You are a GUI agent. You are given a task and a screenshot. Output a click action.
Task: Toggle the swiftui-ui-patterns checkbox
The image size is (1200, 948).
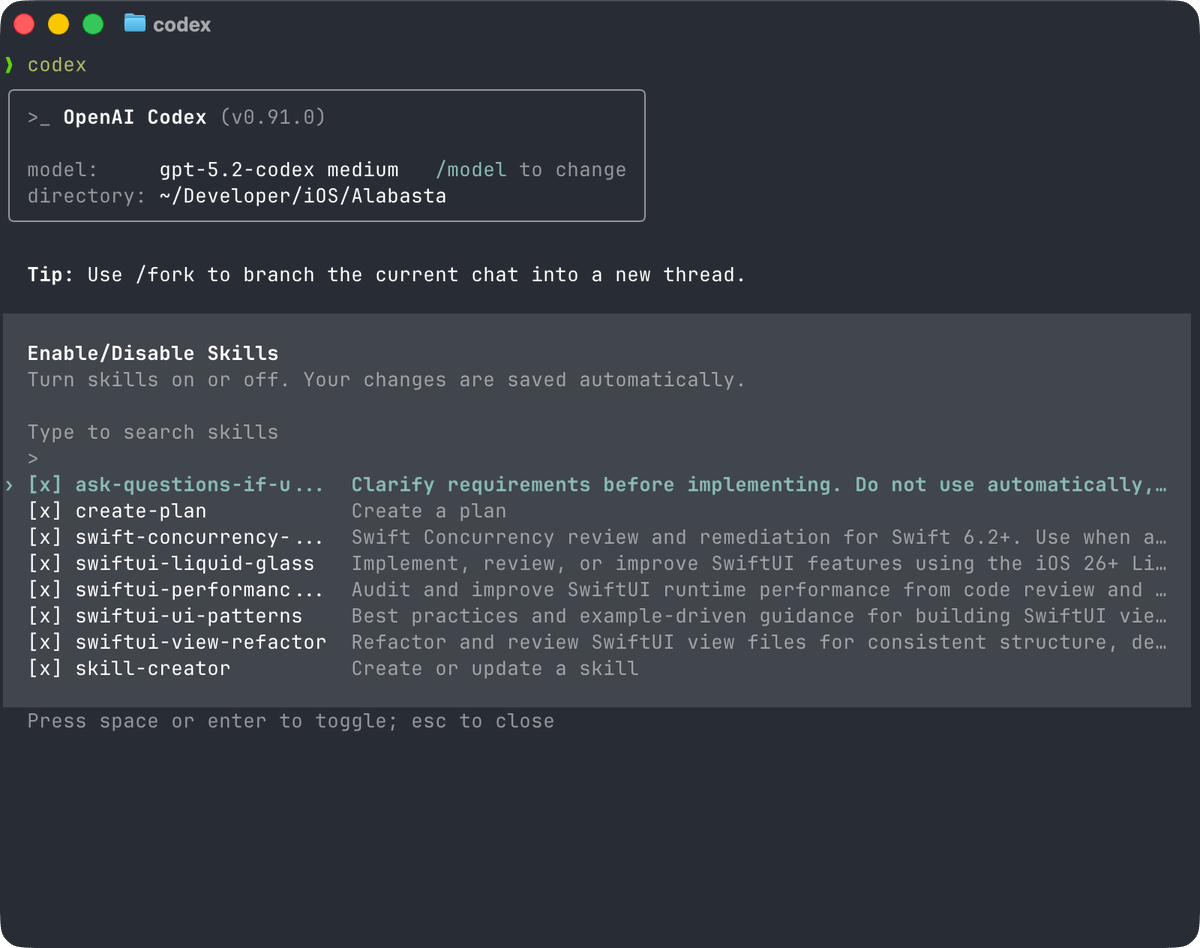tap(44, 616)
